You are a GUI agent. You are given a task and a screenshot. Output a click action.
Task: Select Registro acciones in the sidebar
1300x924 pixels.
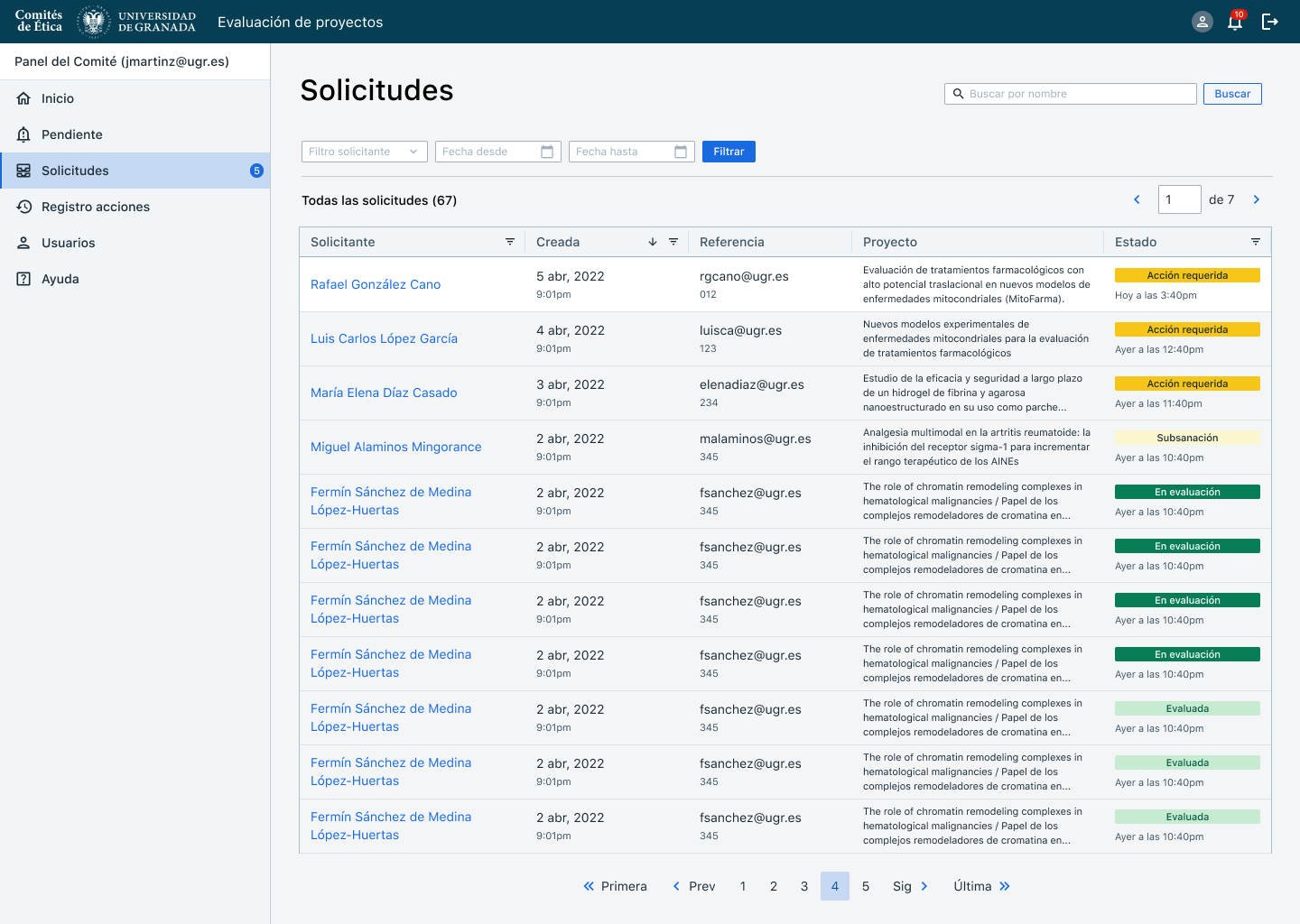click(x=96, y=207)
